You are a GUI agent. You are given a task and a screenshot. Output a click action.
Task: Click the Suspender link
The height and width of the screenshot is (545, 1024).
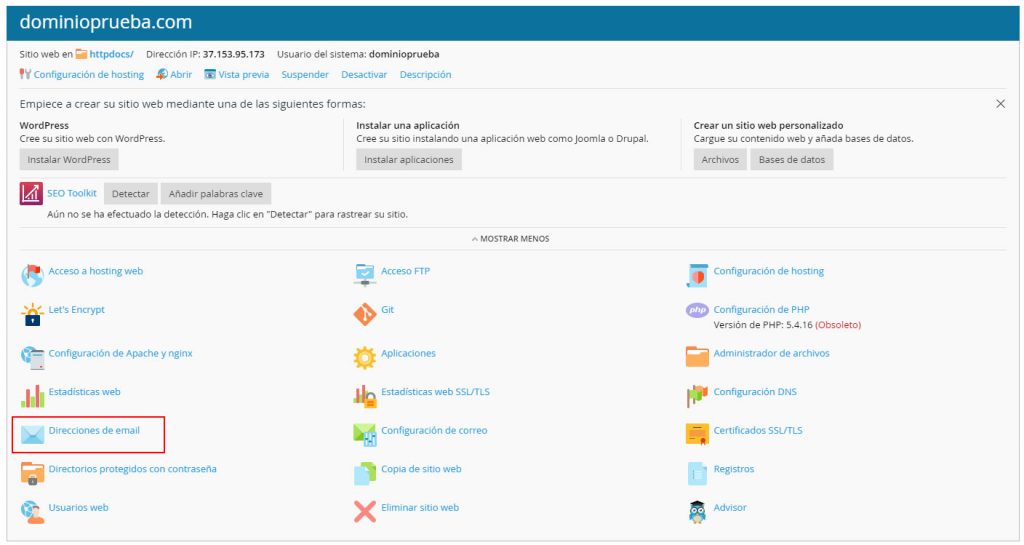click(305, 75)
